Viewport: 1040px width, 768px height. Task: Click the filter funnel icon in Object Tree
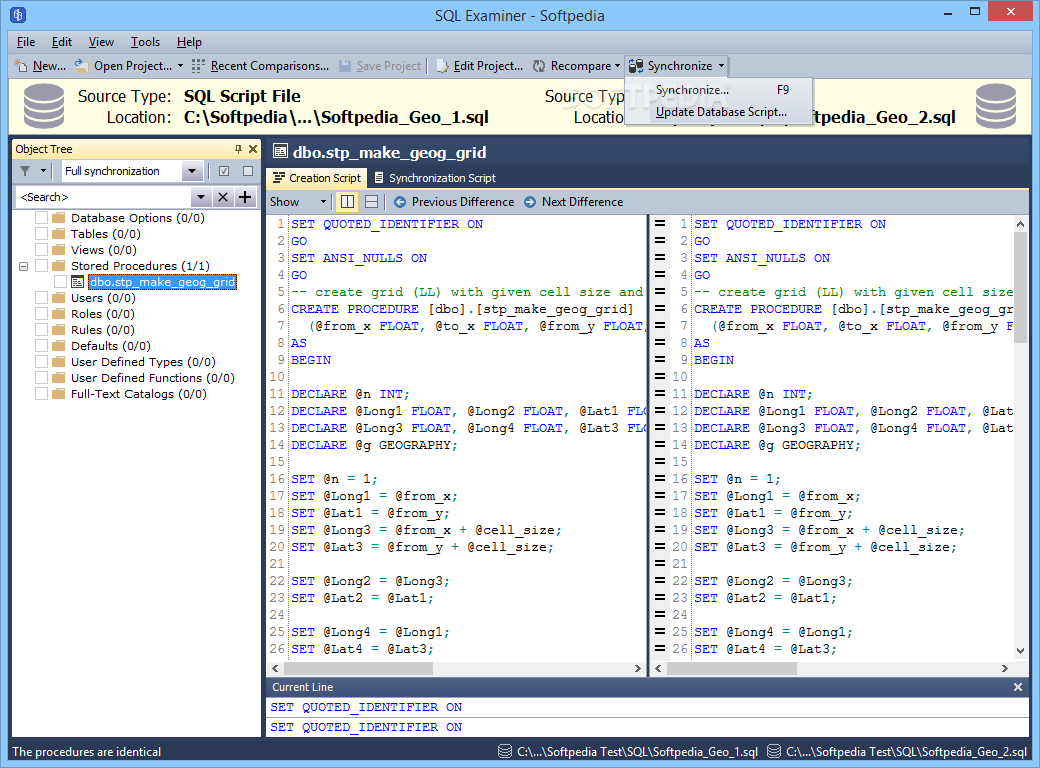25,171
